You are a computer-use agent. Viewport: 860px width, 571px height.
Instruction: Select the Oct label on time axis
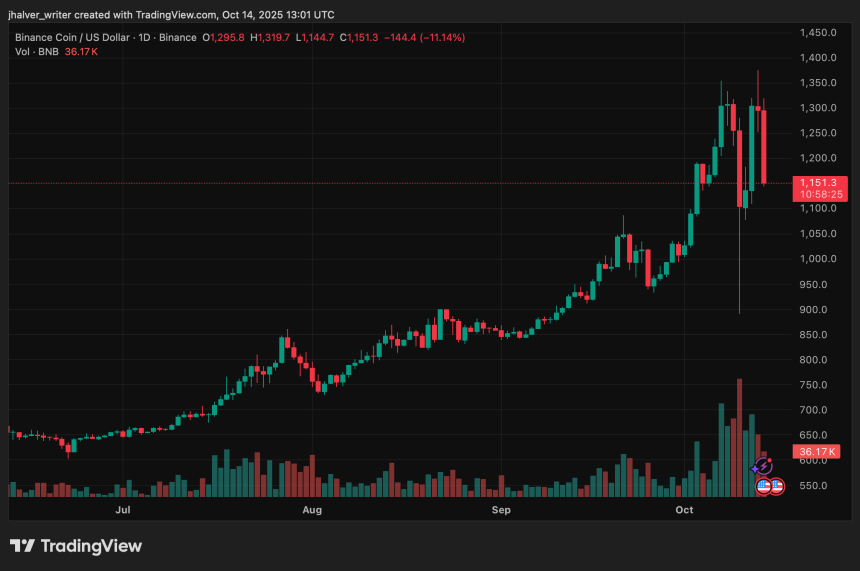tap(685, 511)
